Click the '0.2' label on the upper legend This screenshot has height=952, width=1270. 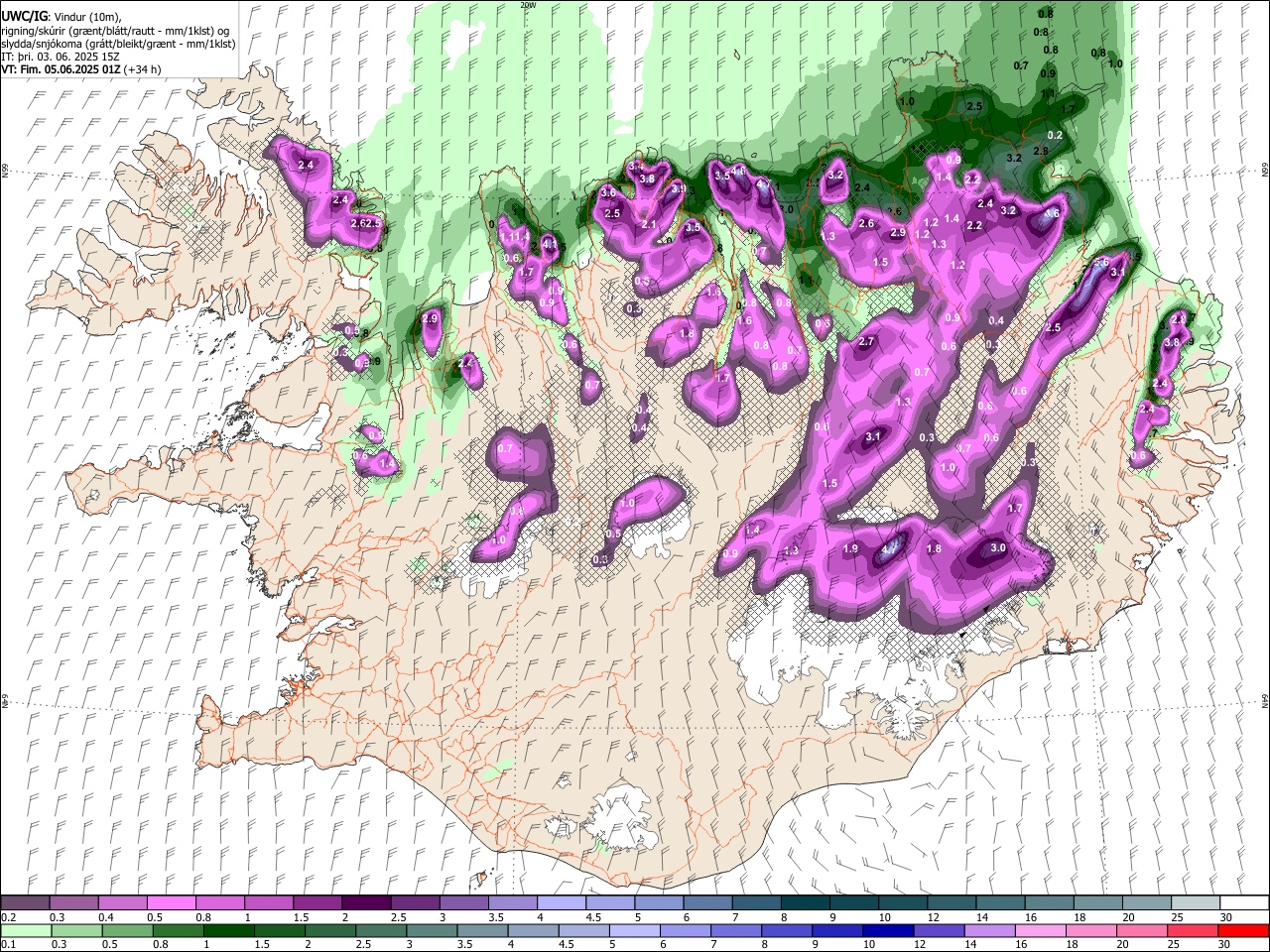click(x=8, y=917)
